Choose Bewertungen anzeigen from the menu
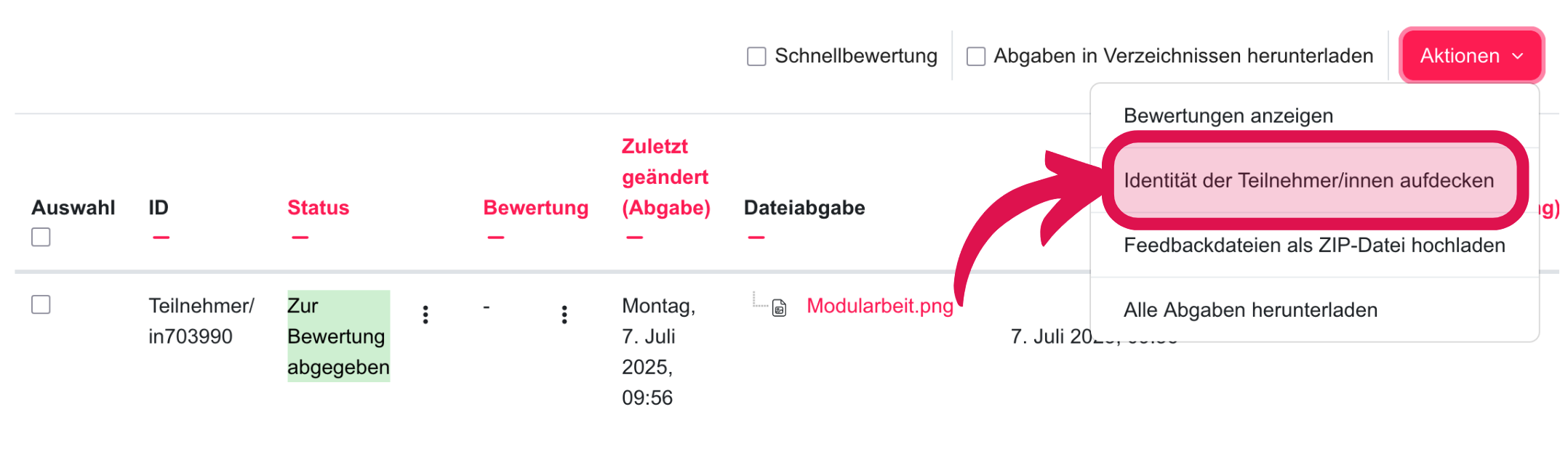The image size is (1568, 465). click(x=1228, y=116)
